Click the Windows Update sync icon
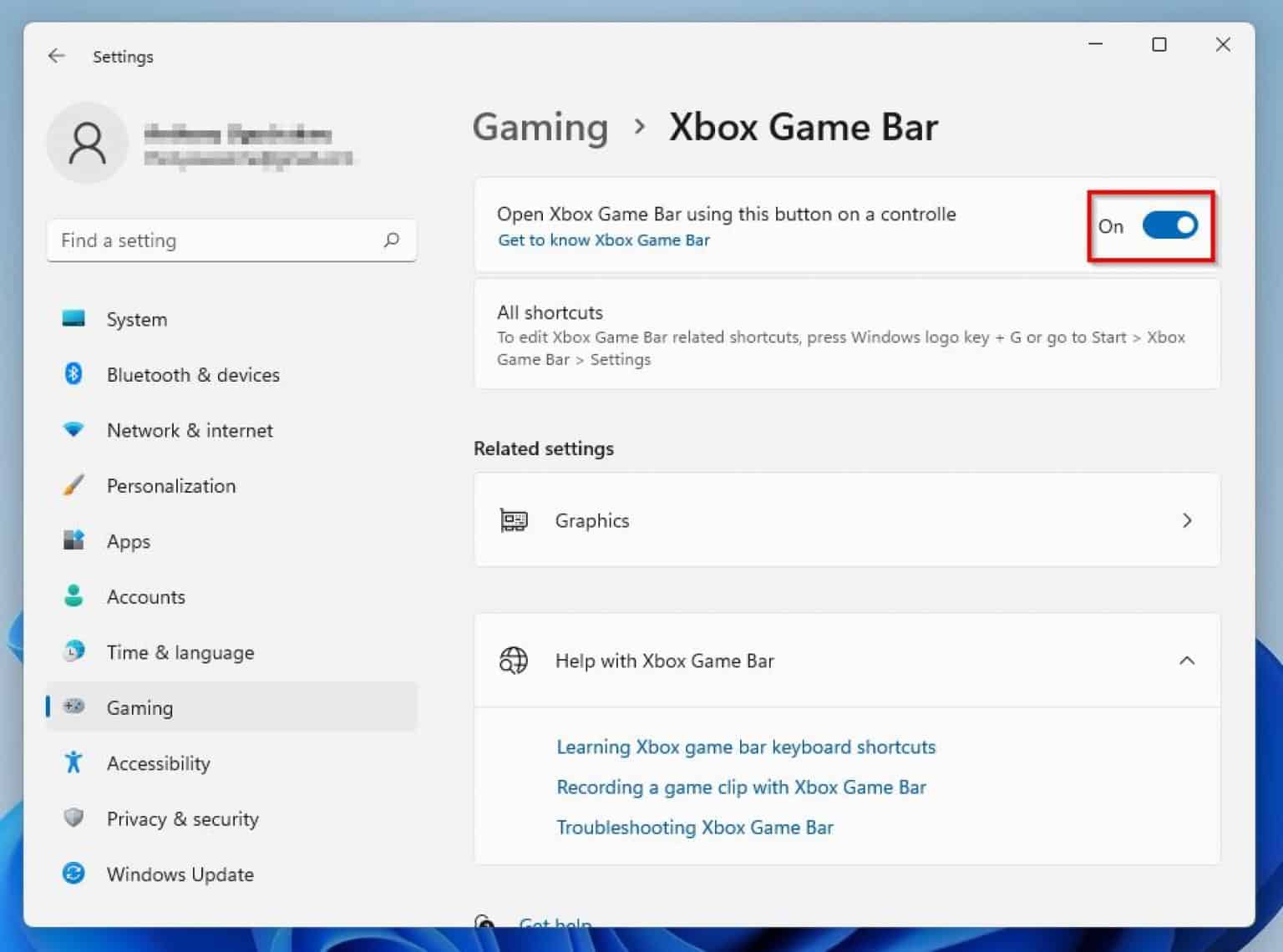This screenshot has height=952, width=1283. 74,874
